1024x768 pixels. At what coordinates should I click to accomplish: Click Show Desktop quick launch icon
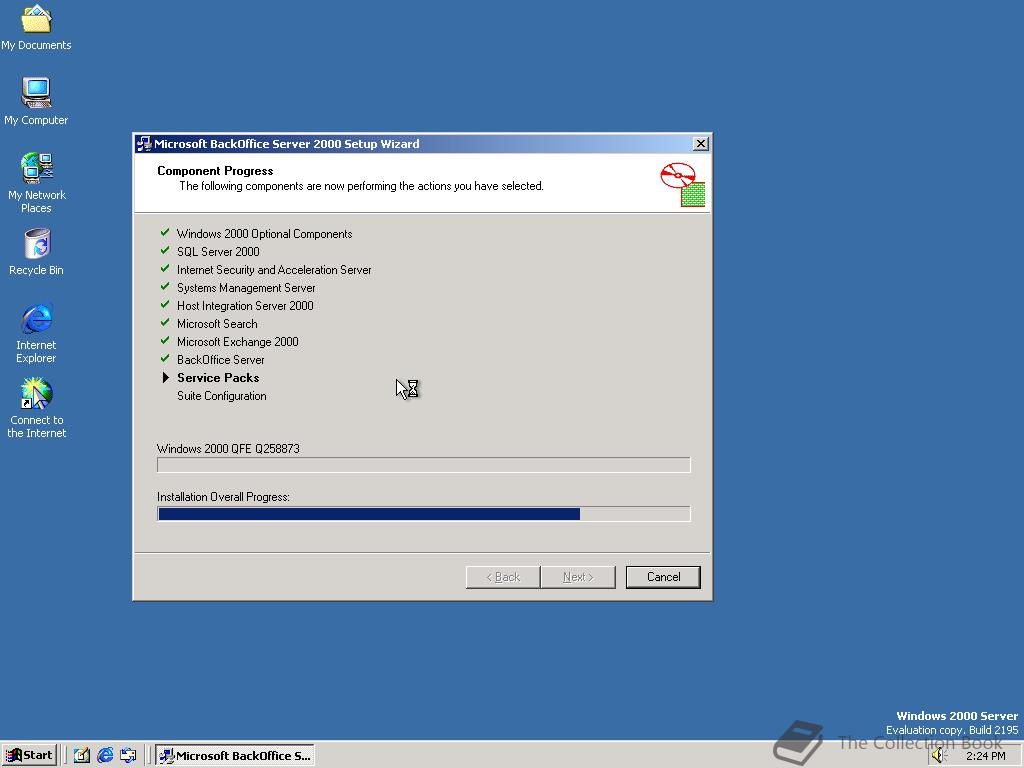[x=82, y=756]
